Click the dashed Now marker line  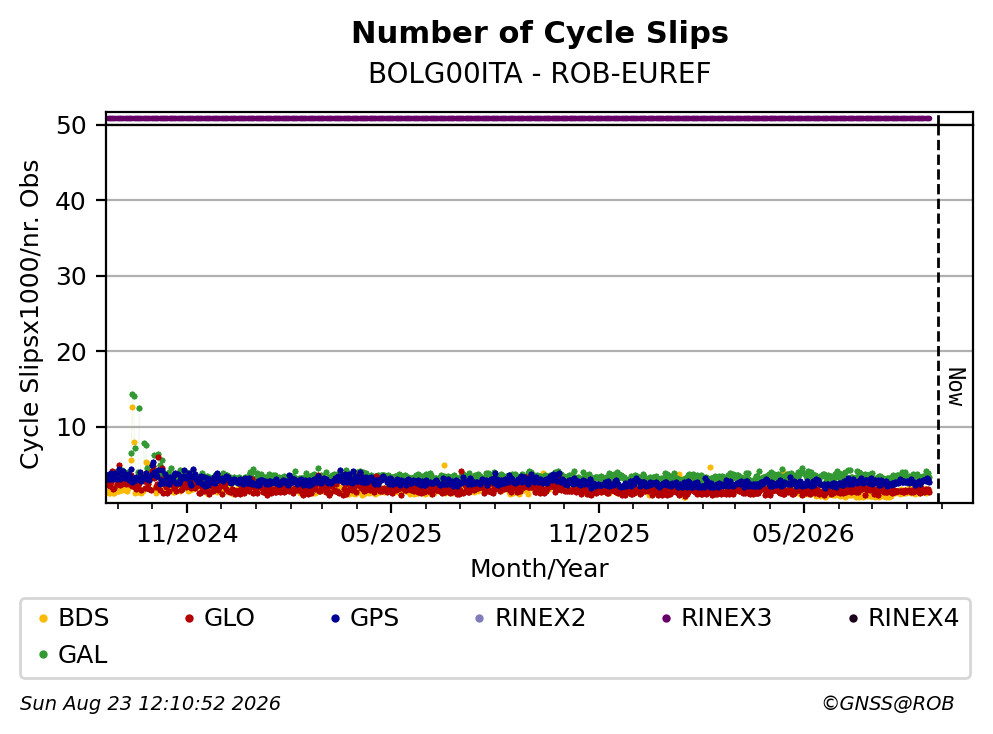coord(938,307)
